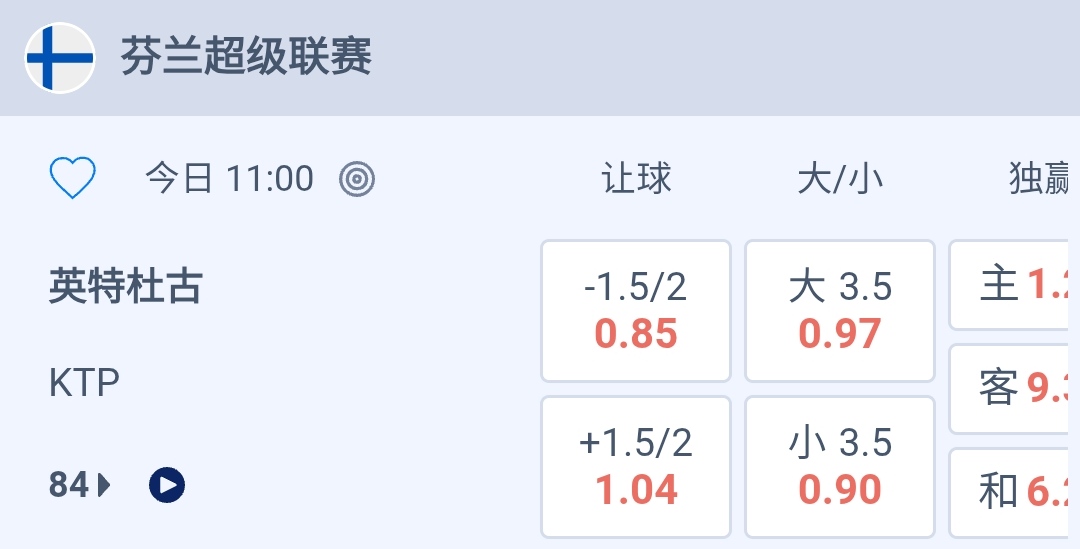Pick handicap -1.5/2 at odds 0.85
This screenshot has height=549, width=1080.
point(636,311)
